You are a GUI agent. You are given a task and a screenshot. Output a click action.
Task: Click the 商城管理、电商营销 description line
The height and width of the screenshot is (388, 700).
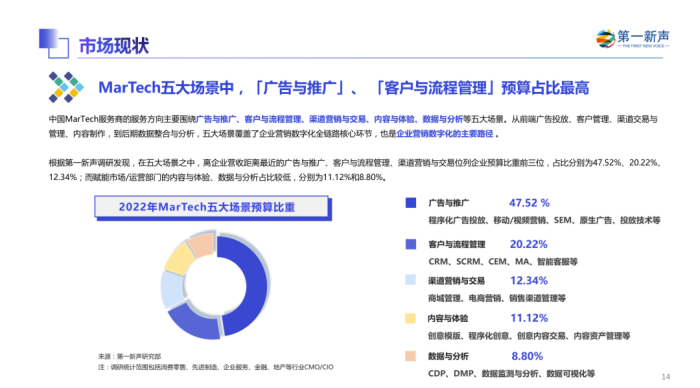[x=497, y=298]
